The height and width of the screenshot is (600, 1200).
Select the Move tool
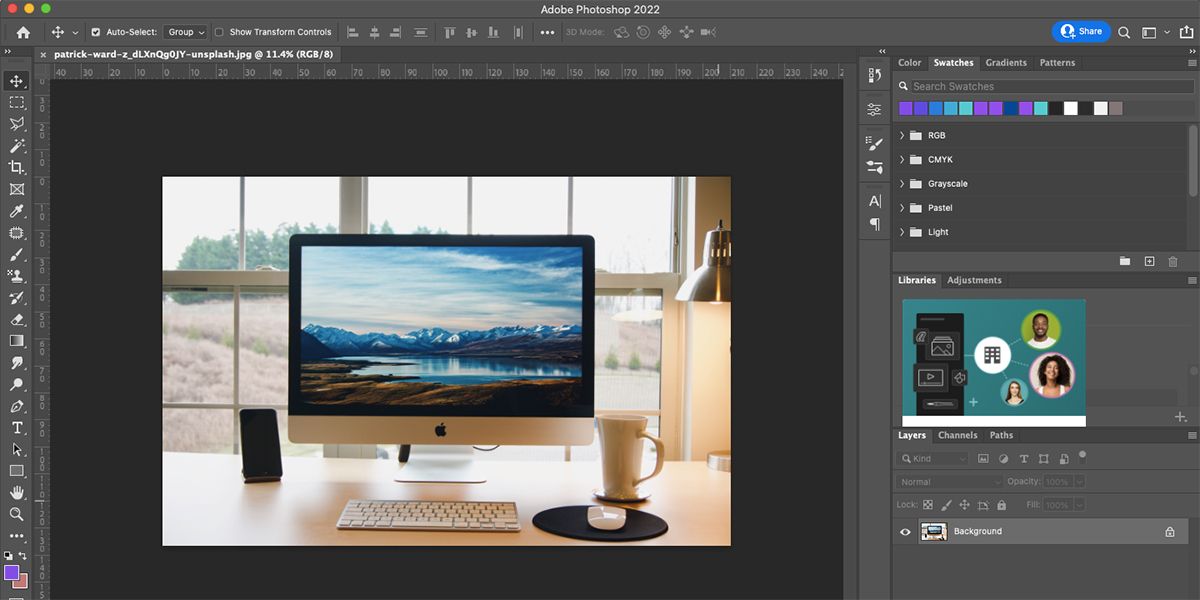[16, 81]
